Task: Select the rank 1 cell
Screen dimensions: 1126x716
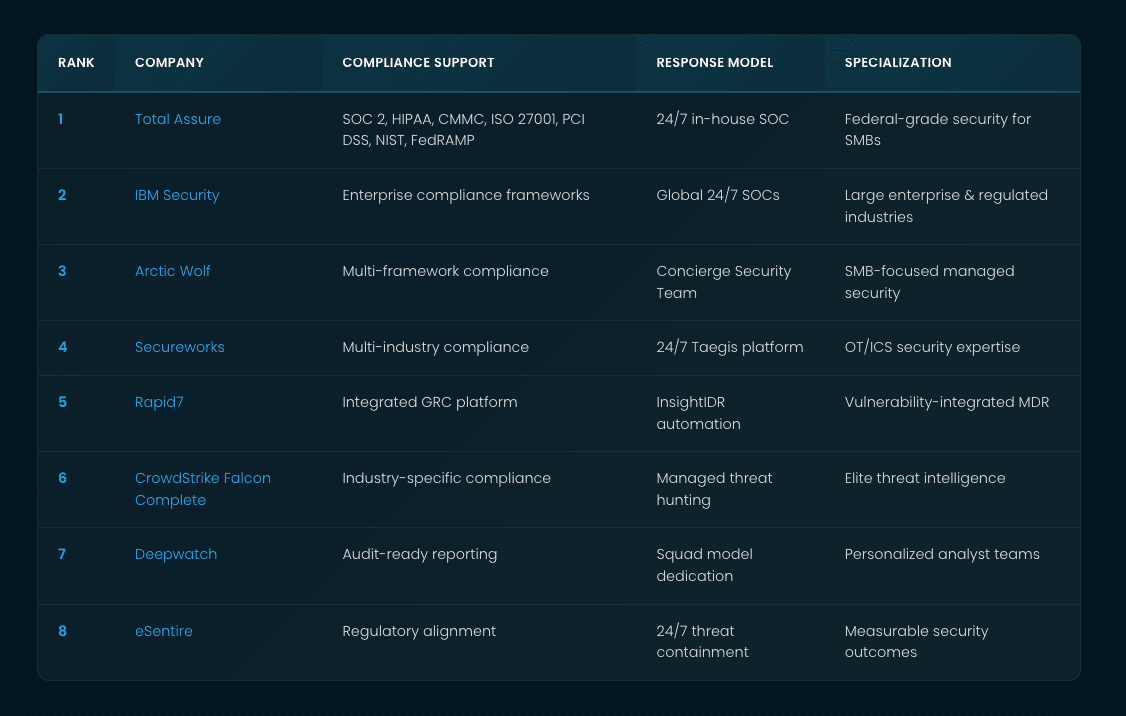Action: 61,119
